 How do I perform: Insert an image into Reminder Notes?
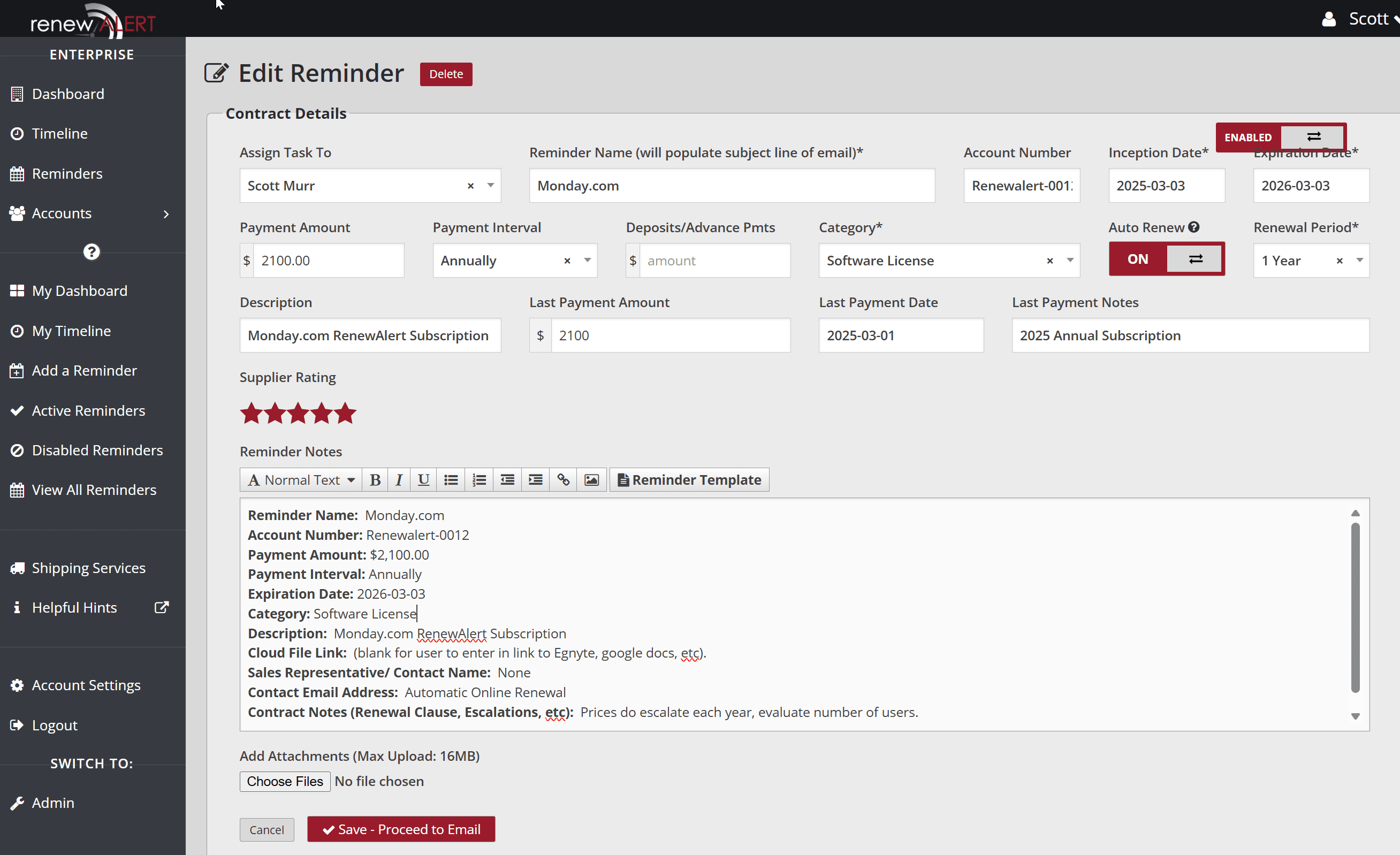tap(591, 479)
